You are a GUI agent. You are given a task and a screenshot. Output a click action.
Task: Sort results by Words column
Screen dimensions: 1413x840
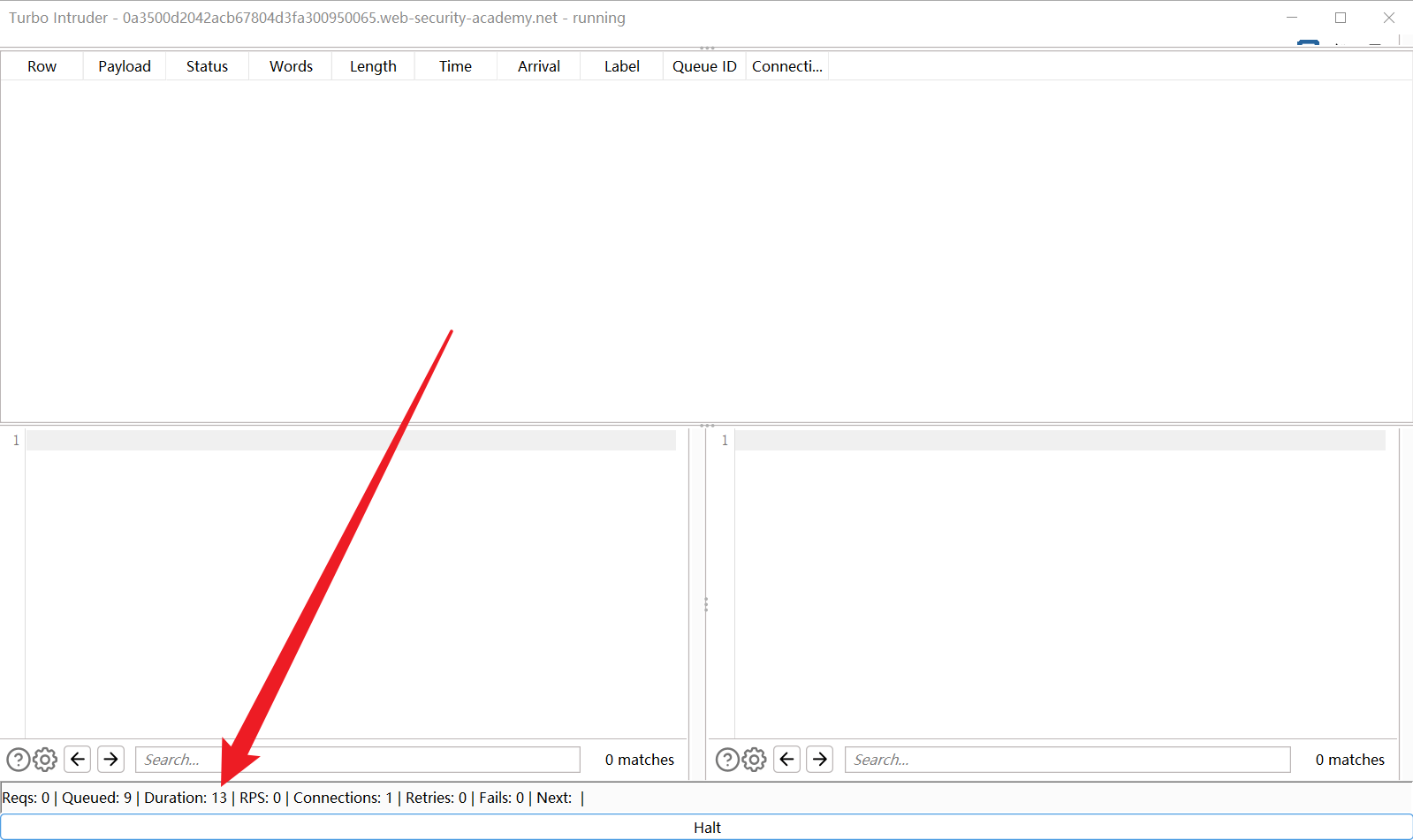pyautogui.click(x=291, y=66)
